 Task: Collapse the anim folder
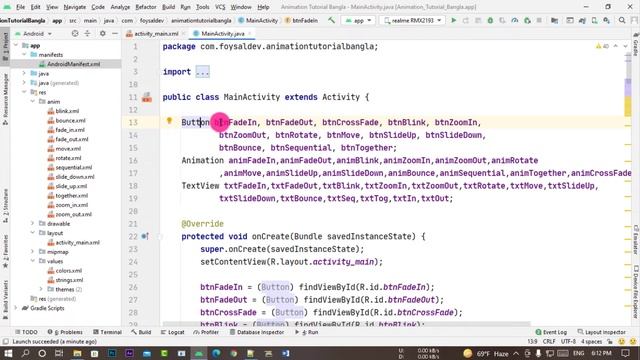pyautogui.click(x=33, y=102)
